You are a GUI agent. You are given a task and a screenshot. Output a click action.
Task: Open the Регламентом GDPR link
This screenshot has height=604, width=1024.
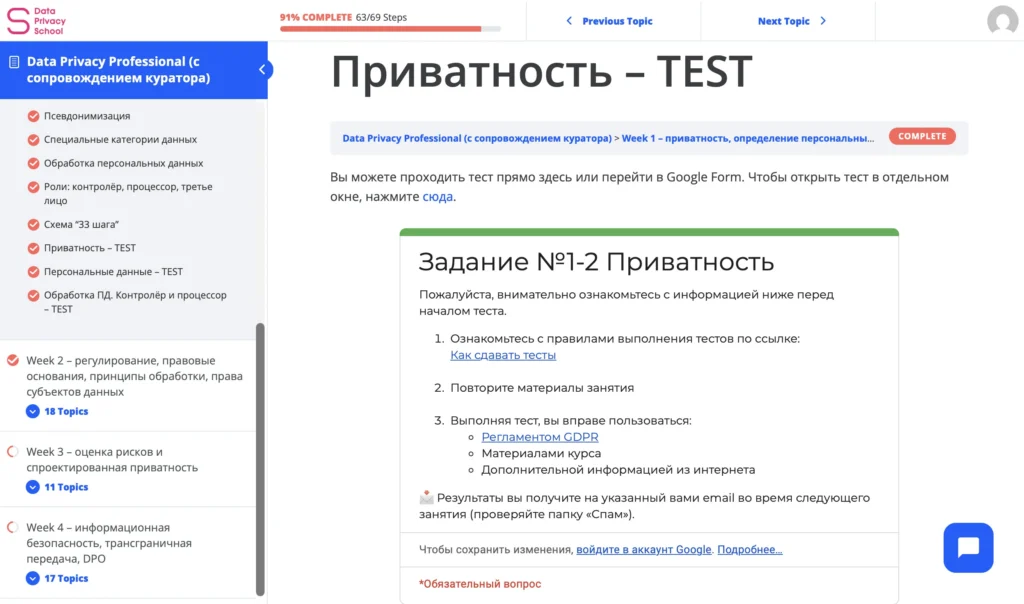coord(540,437)
